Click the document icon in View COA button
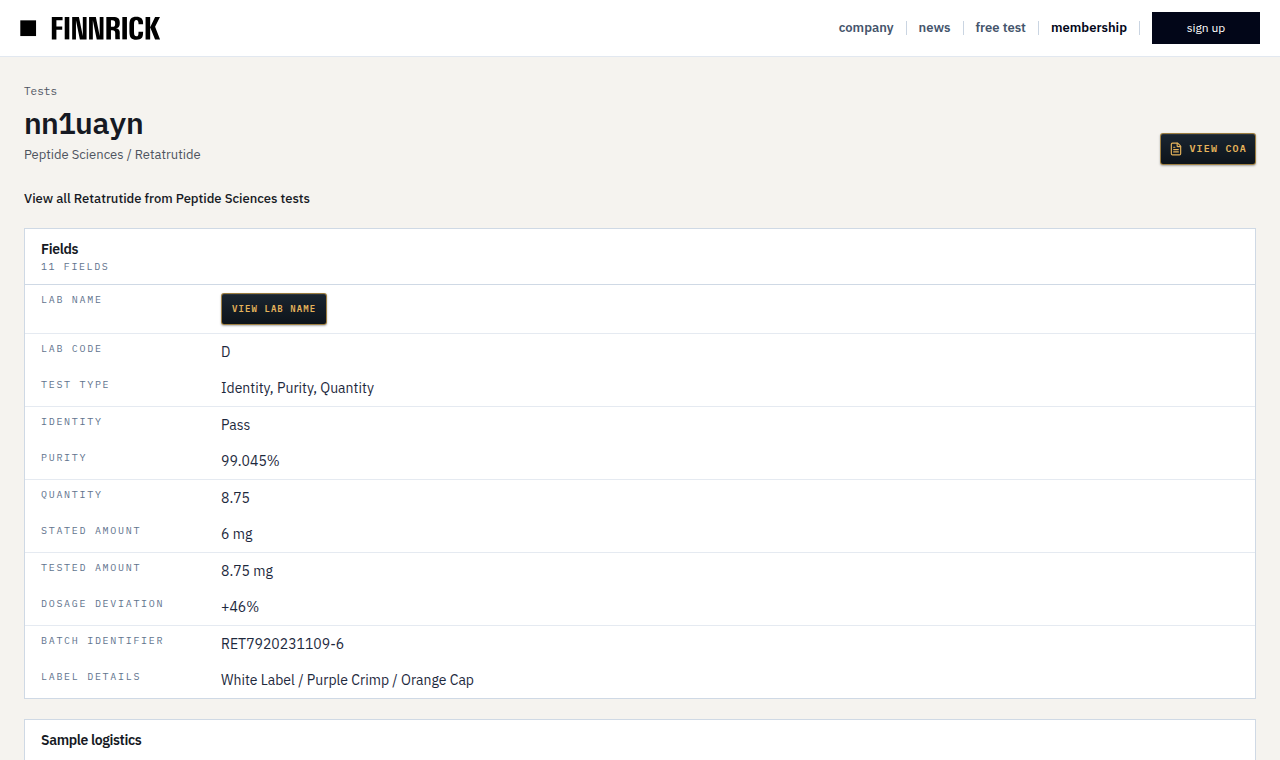 coord(1176,149)
